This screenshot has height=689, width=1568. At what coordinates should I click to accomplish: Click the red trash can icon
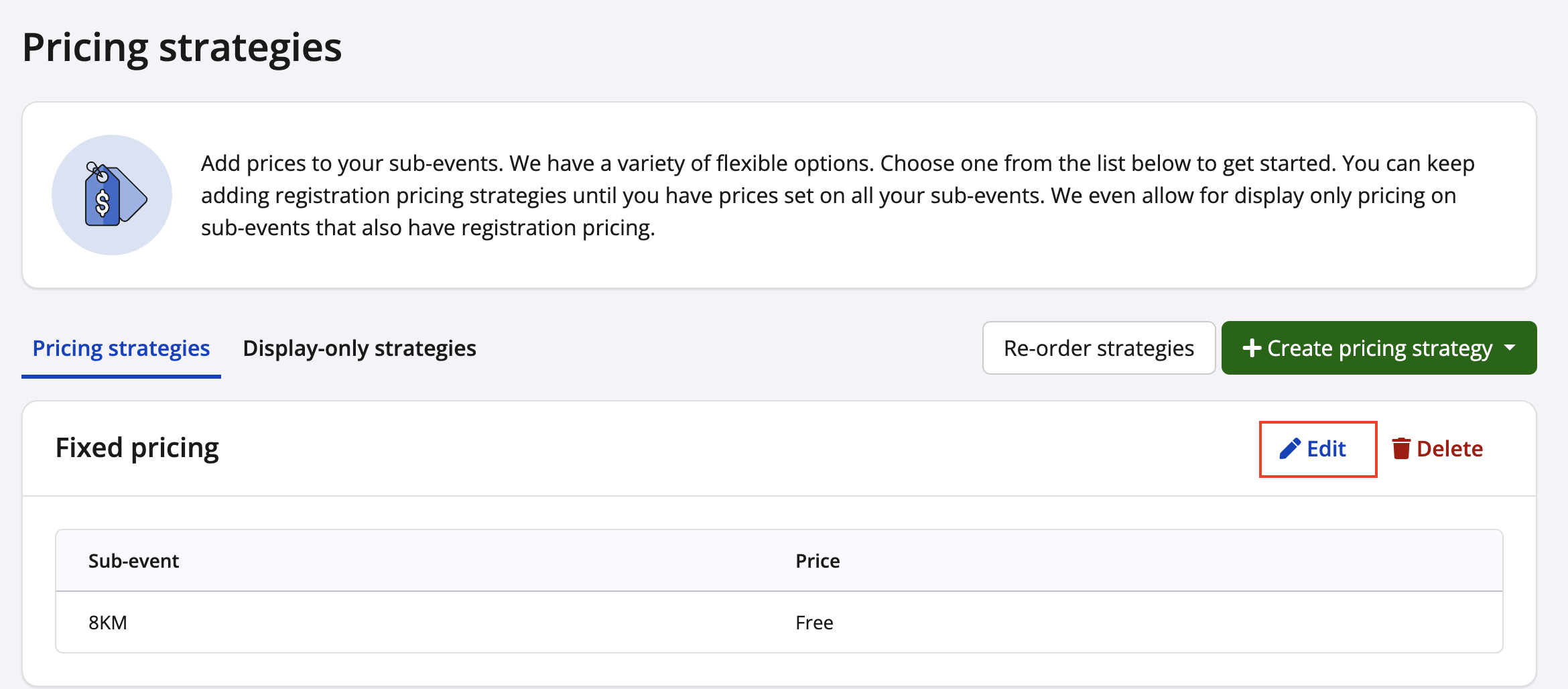(x=1401, y=448)
